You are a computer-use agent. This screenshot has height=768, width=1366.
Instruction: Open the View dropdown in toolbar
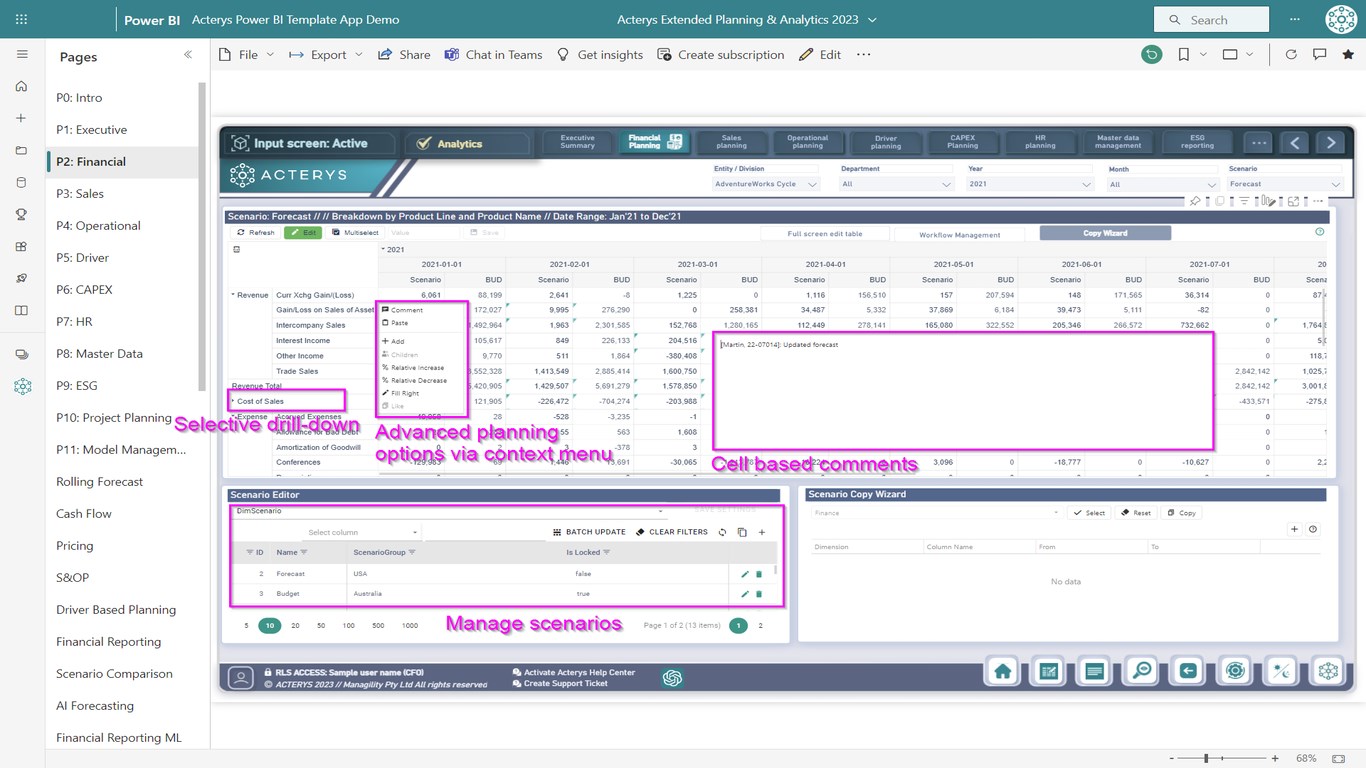pos(1237,55)
